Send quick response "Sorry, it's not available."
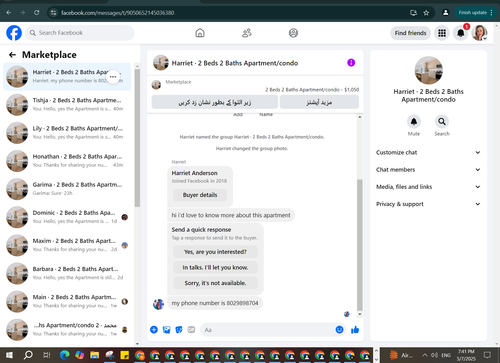This screenshot has height=363, width=500. pyautogui.click(x=215, y=283)
